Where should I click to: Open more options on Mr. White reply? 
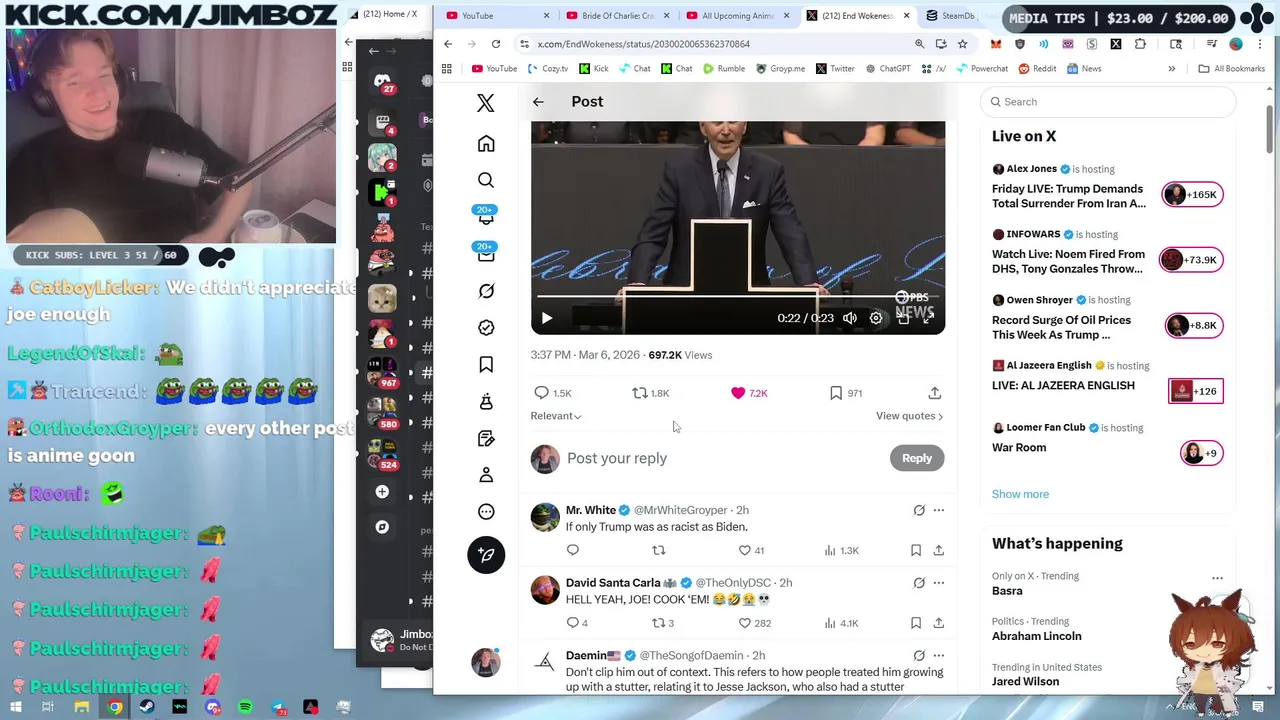938,510
